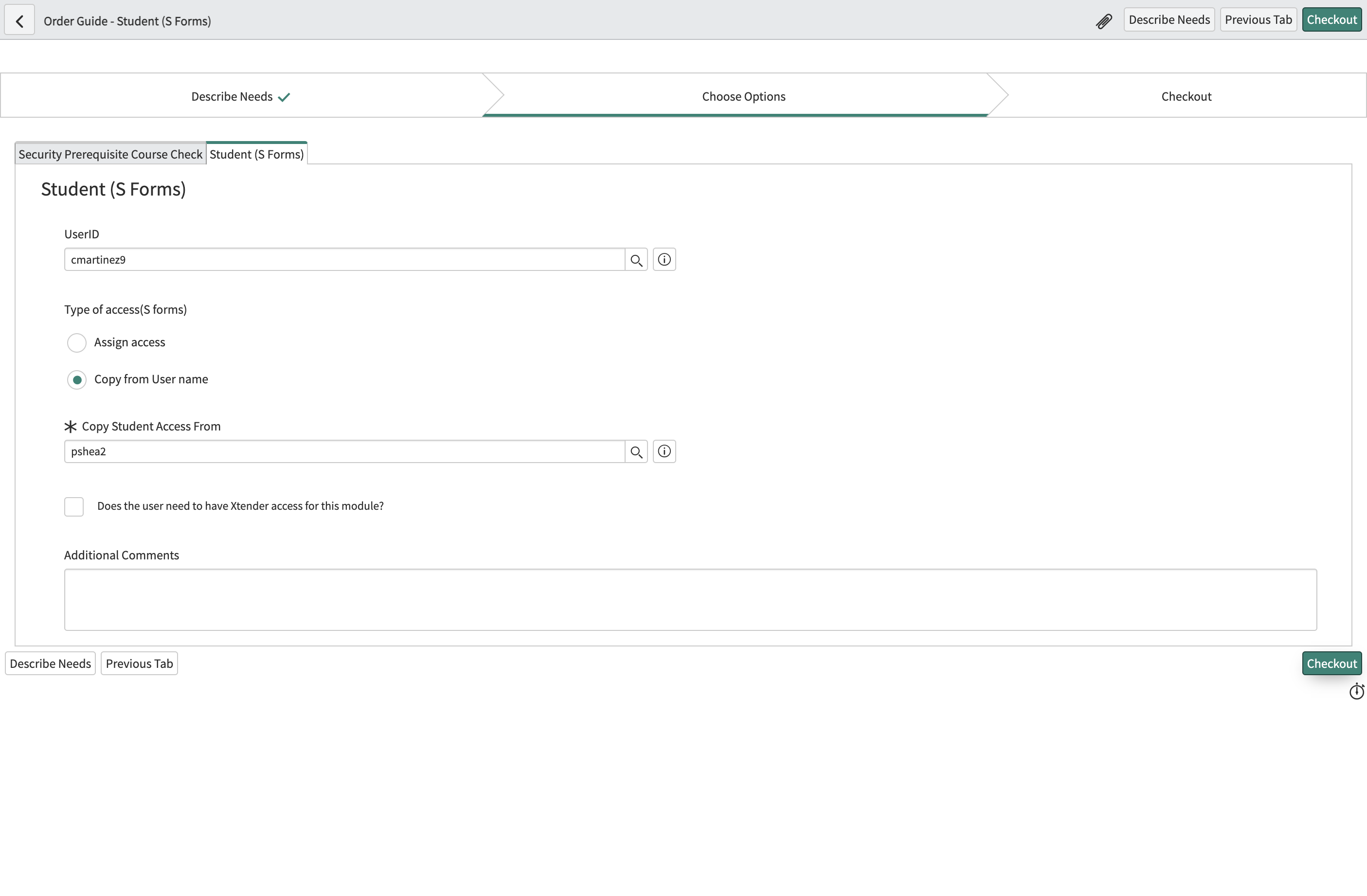1367x896 pixels.
Task: Open attachments via the paperclip icon
Action: click(x=1104, y=21)
